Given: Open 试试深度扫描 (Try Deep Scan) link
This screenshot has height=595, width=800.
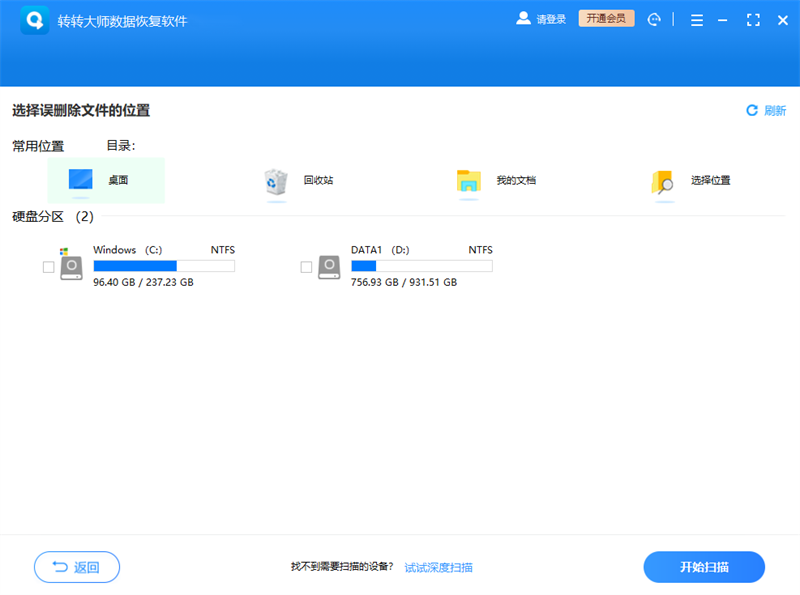Looking at the screenshot, I should point(439,567).
